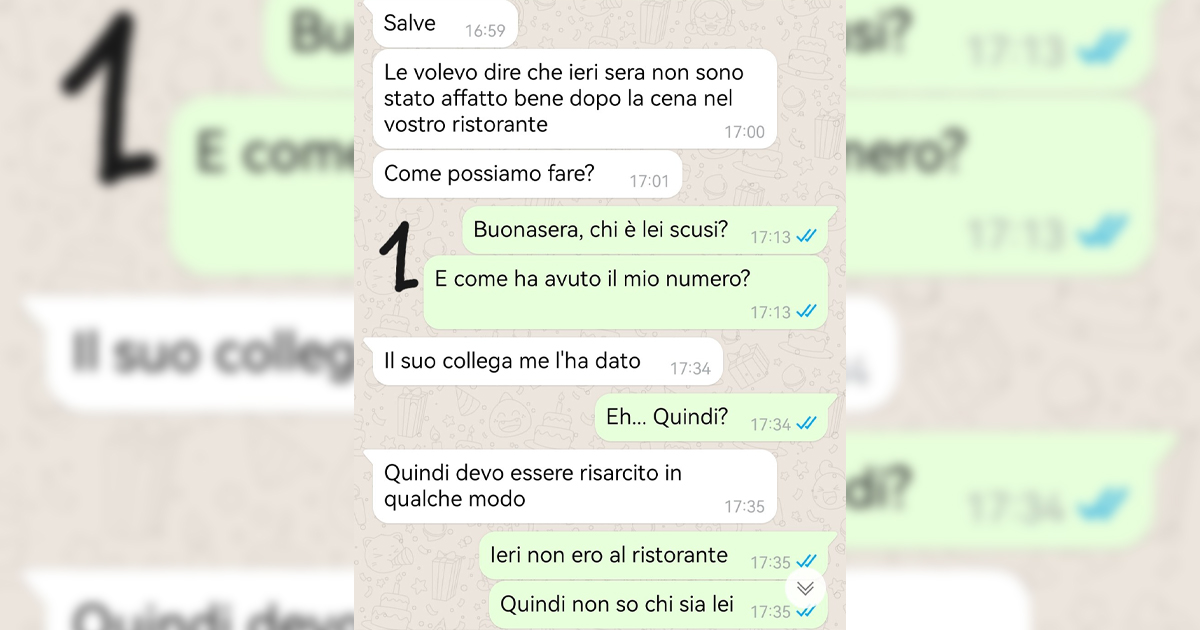The image size is (1200, 630).
Task: Click the 17:34 timestamp on colleague message
Action: pos(690,368)
